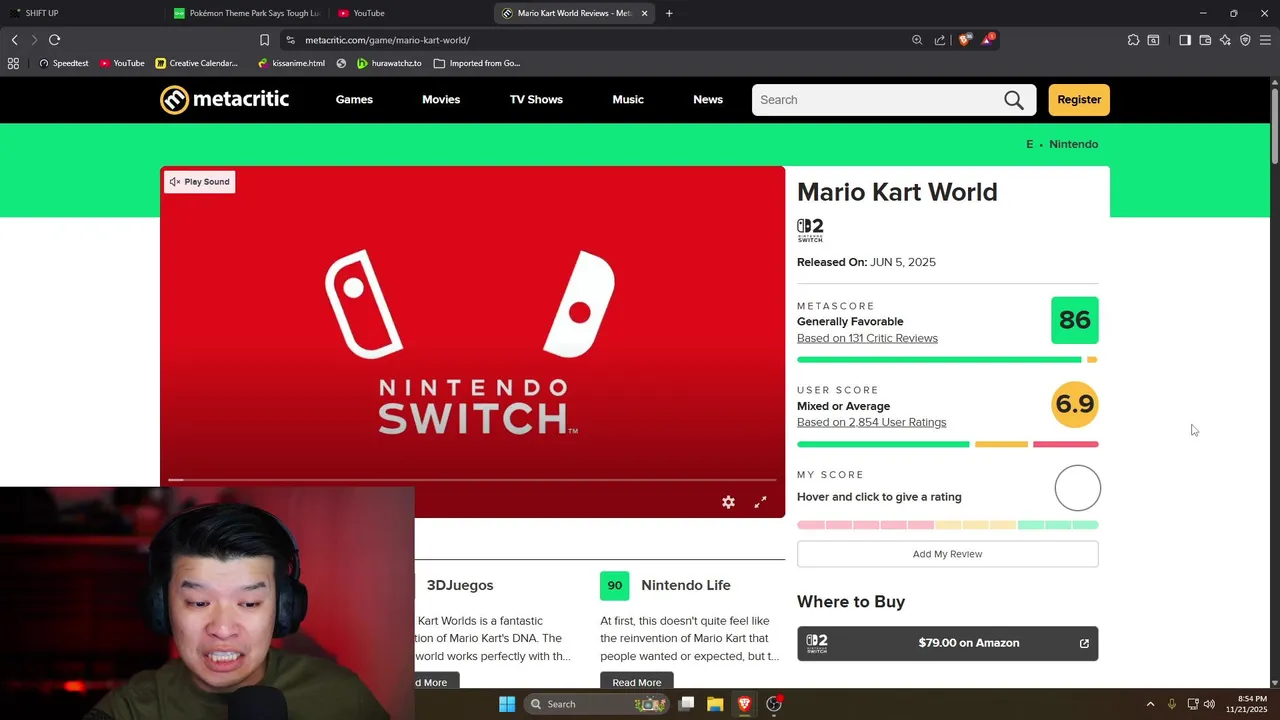The width and height of the screenshot is (1280, 720).
Task: Expand the Imported from Go... bookmark folder
Action: pyautogui.click(x=477, y=63)
